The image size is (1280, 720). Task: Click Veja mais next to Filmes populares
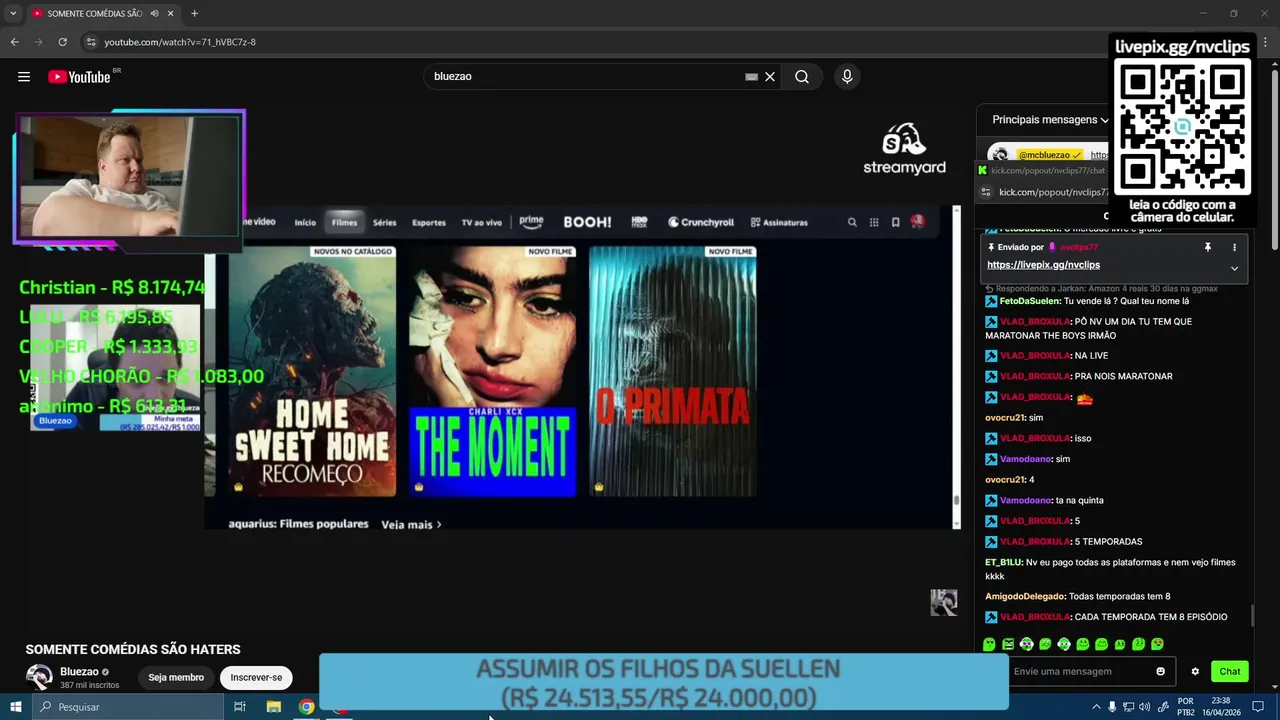point(411,524)
